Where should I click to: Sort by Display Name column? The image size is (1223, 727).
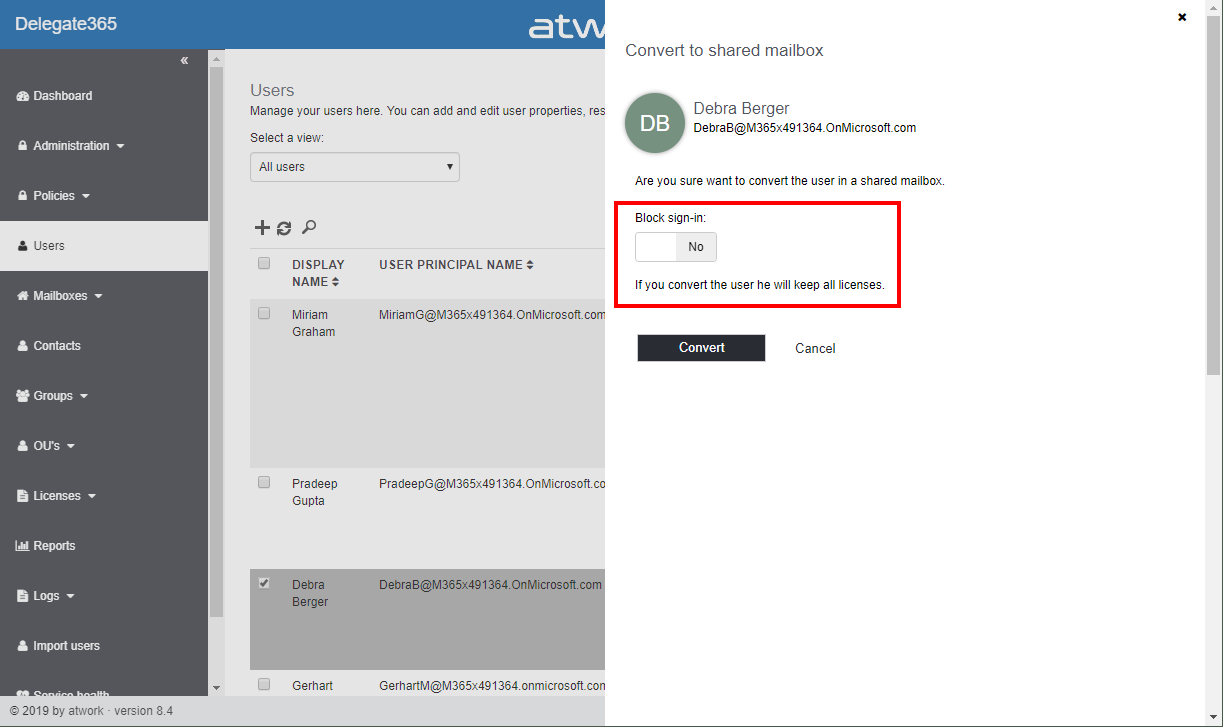pyautogui.click(x=318, y=273)
